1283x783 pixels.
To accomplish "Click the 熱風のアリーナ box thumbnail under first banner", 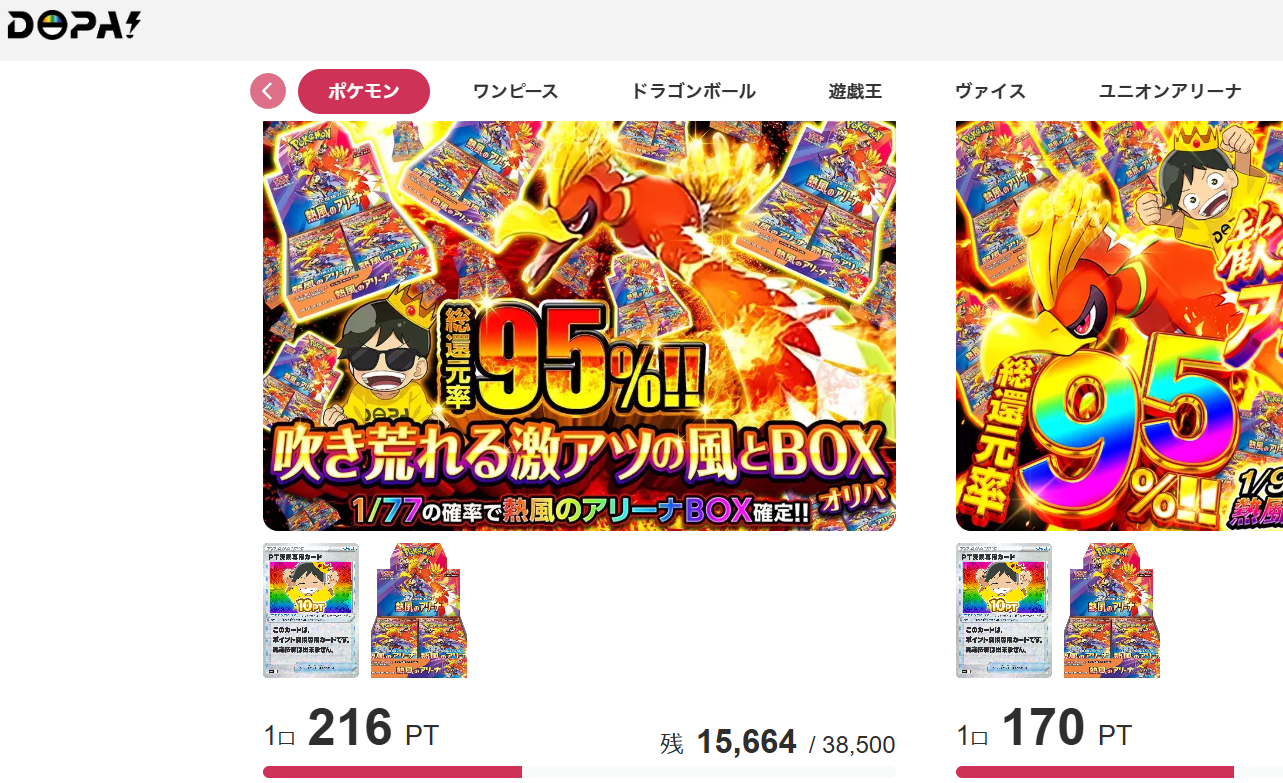I will pos(419,611).
